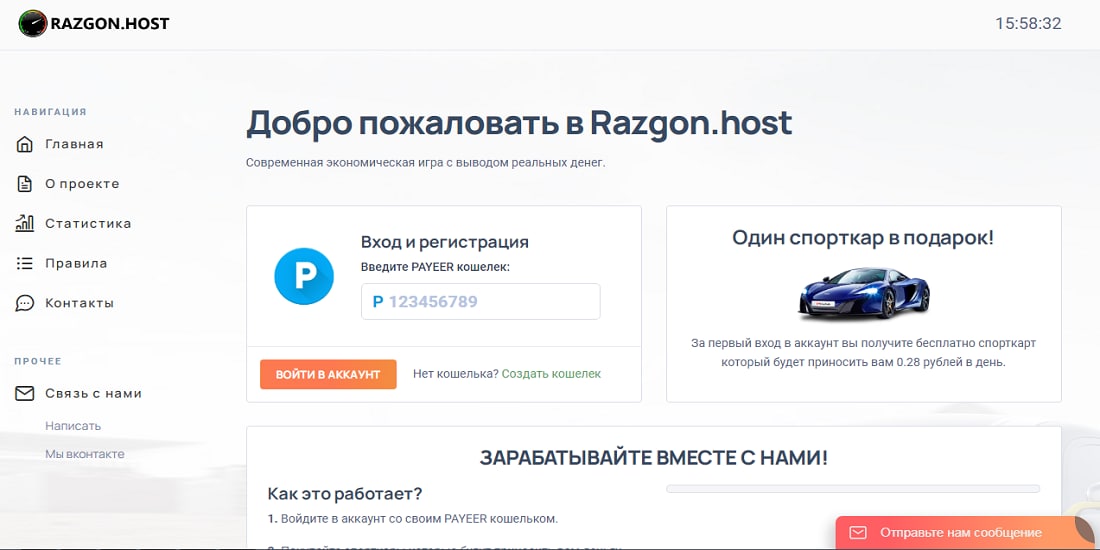
Task: Click the list icon beside Правила
Action: point(25,264)
